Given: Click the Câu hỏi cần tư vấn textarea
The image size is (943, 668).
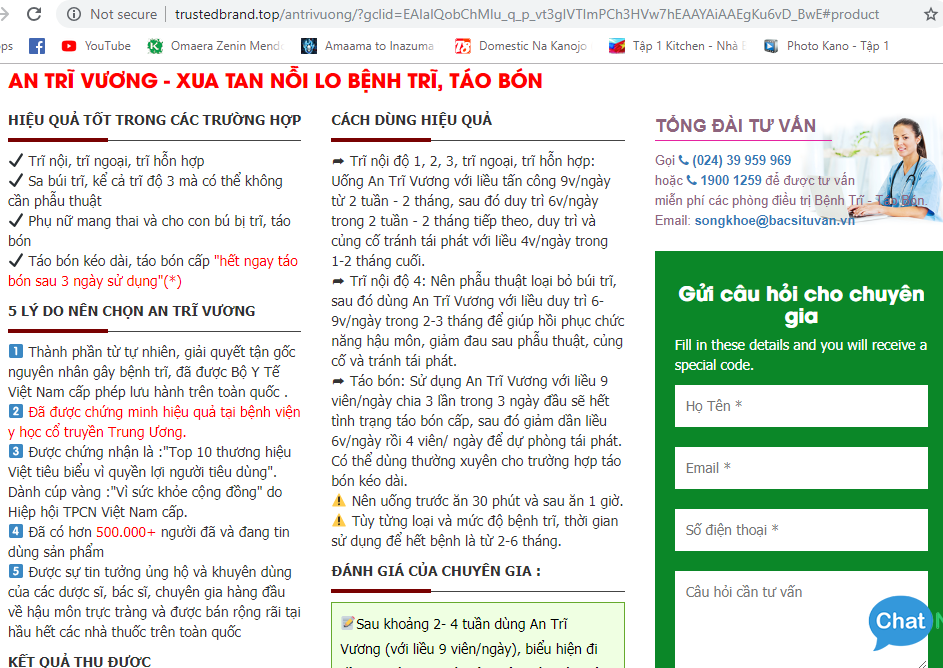Looking at the screenshot, I should pyautogui.click(x=801, y=619).
